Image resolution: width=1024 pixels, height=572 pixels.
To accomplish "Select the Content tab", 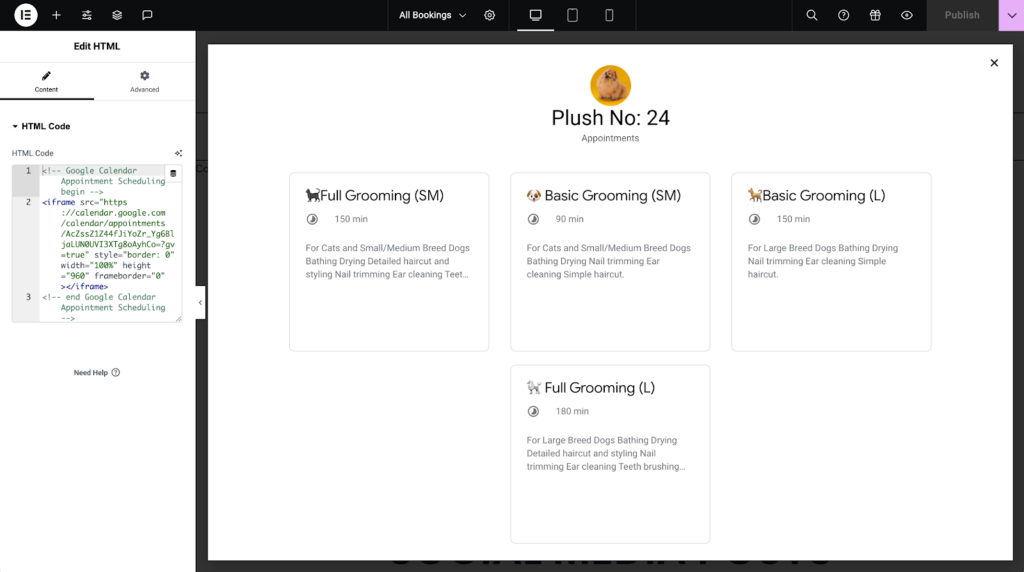I will click(x=46, y=81).
